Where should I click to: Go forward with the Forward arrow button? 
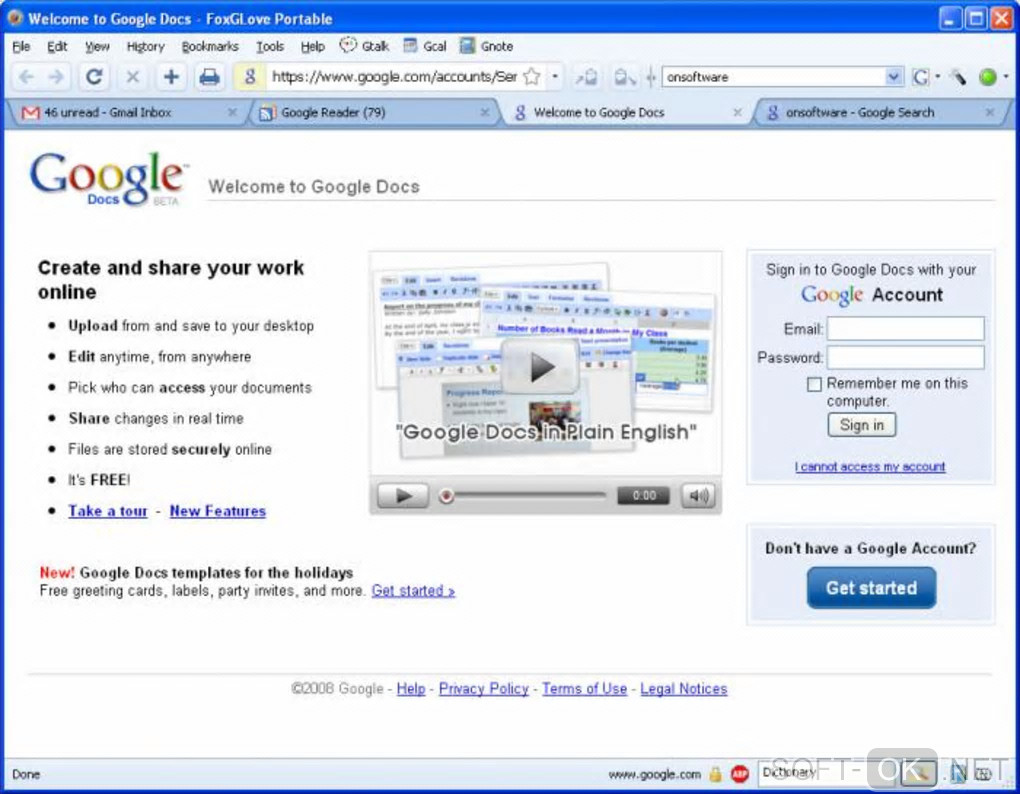[57, 77]
